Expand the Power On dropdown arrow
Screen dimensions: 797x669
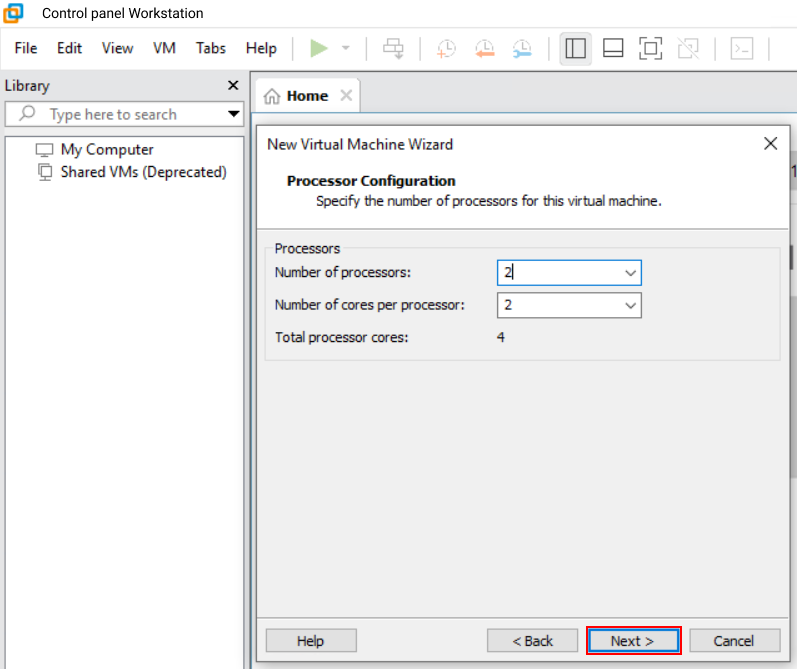(x=346, y=48)
